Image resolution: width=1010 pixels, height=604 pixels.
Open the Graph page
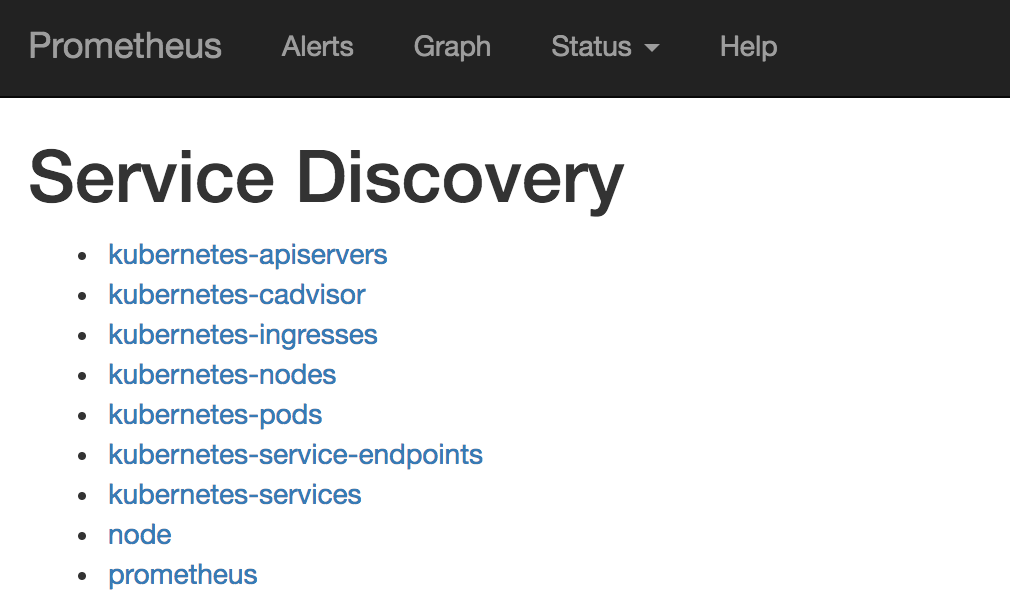452,46
